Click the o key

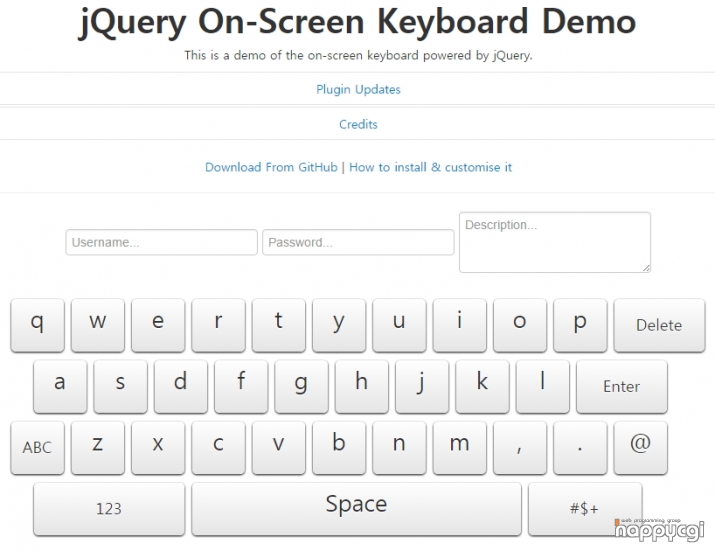point(520,325)
